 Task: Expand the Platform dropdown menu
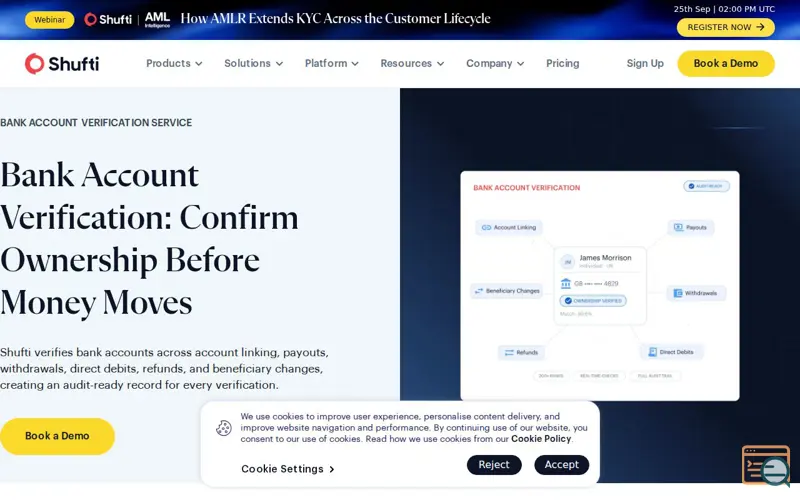coord(332,63)
